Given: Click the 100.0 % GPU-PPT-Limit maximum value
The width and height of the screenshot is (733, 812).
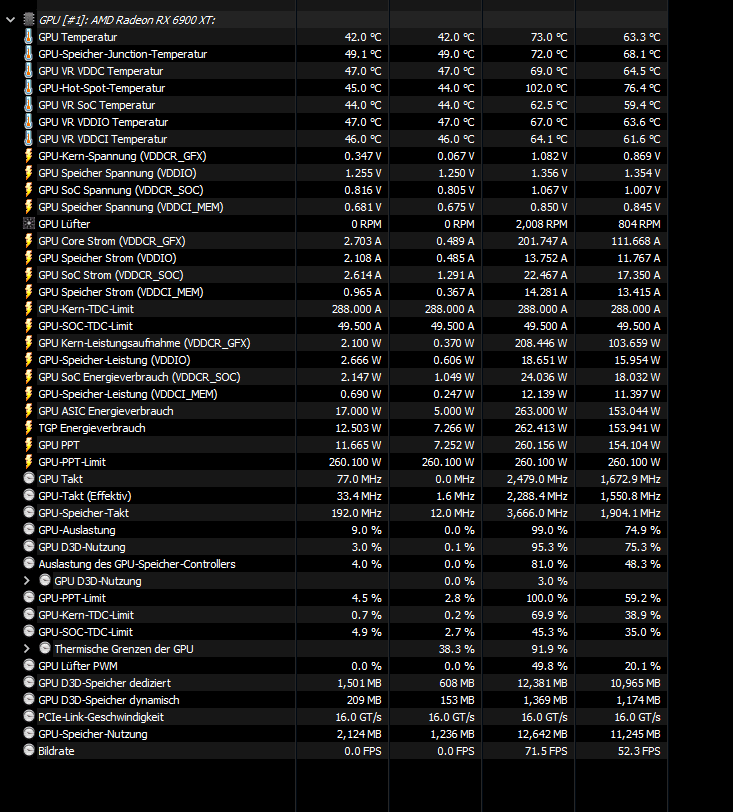Looking at the screenshot, I should click(547, 598).
